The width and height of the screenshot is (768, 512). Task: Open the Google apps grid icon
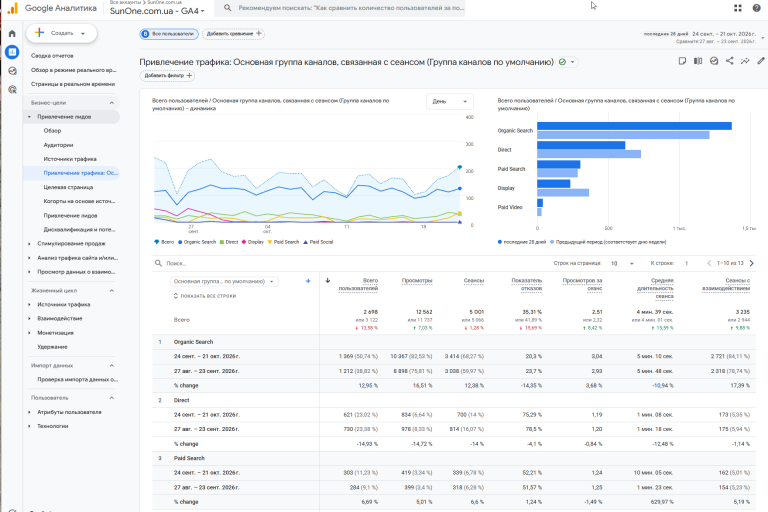point(738,8)
